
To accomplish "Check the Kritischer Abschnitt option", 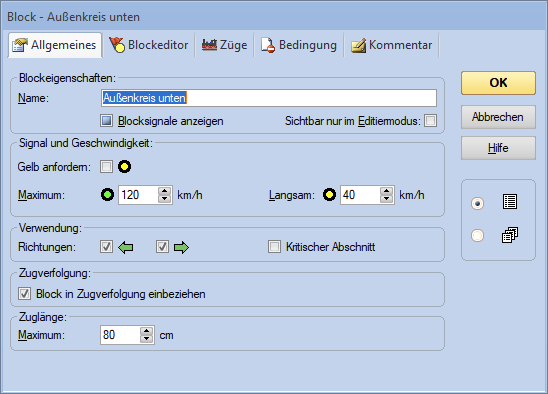I will (x=274, y=246).
